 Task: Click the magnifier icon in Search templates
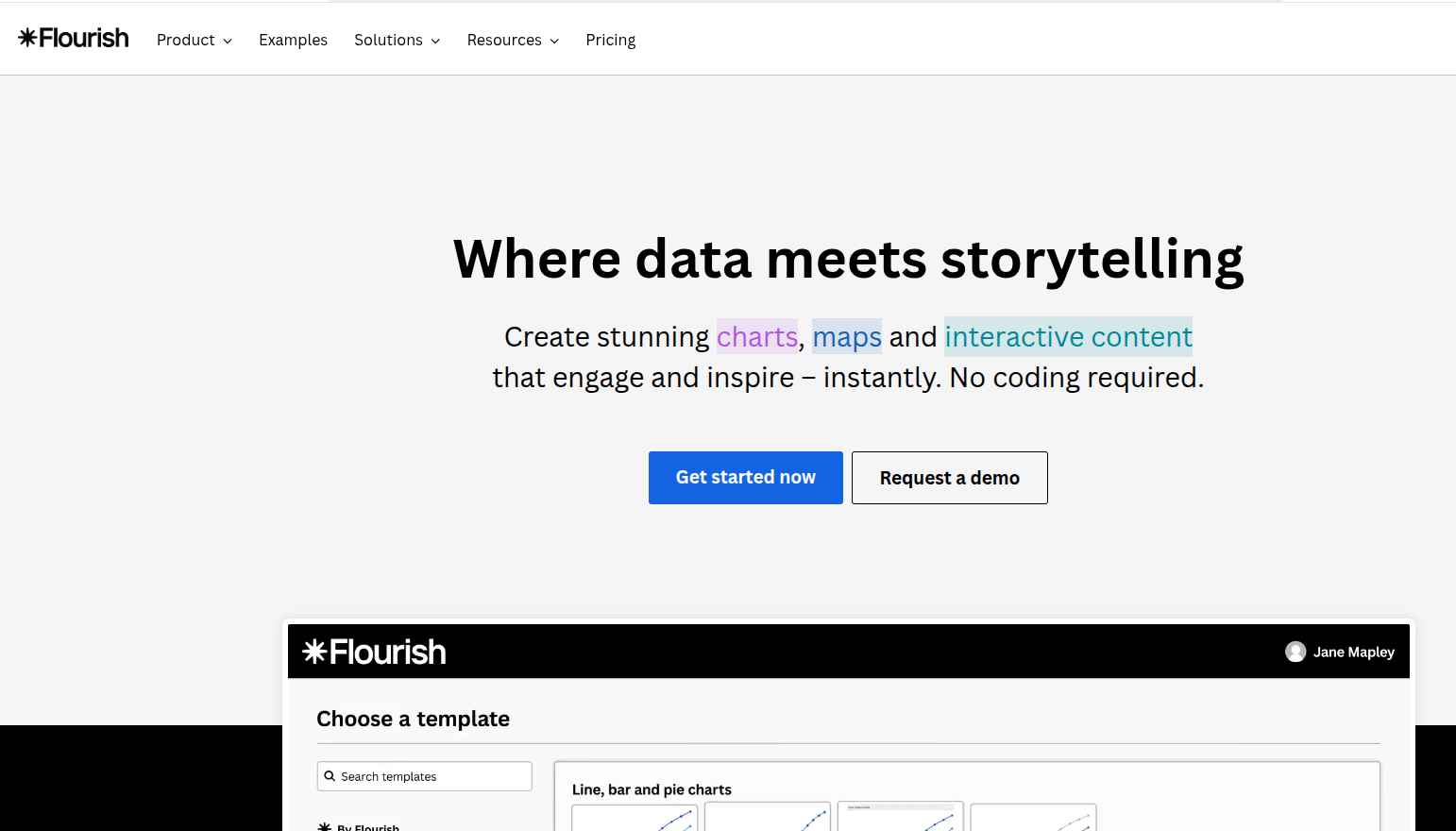coord(330,776)
